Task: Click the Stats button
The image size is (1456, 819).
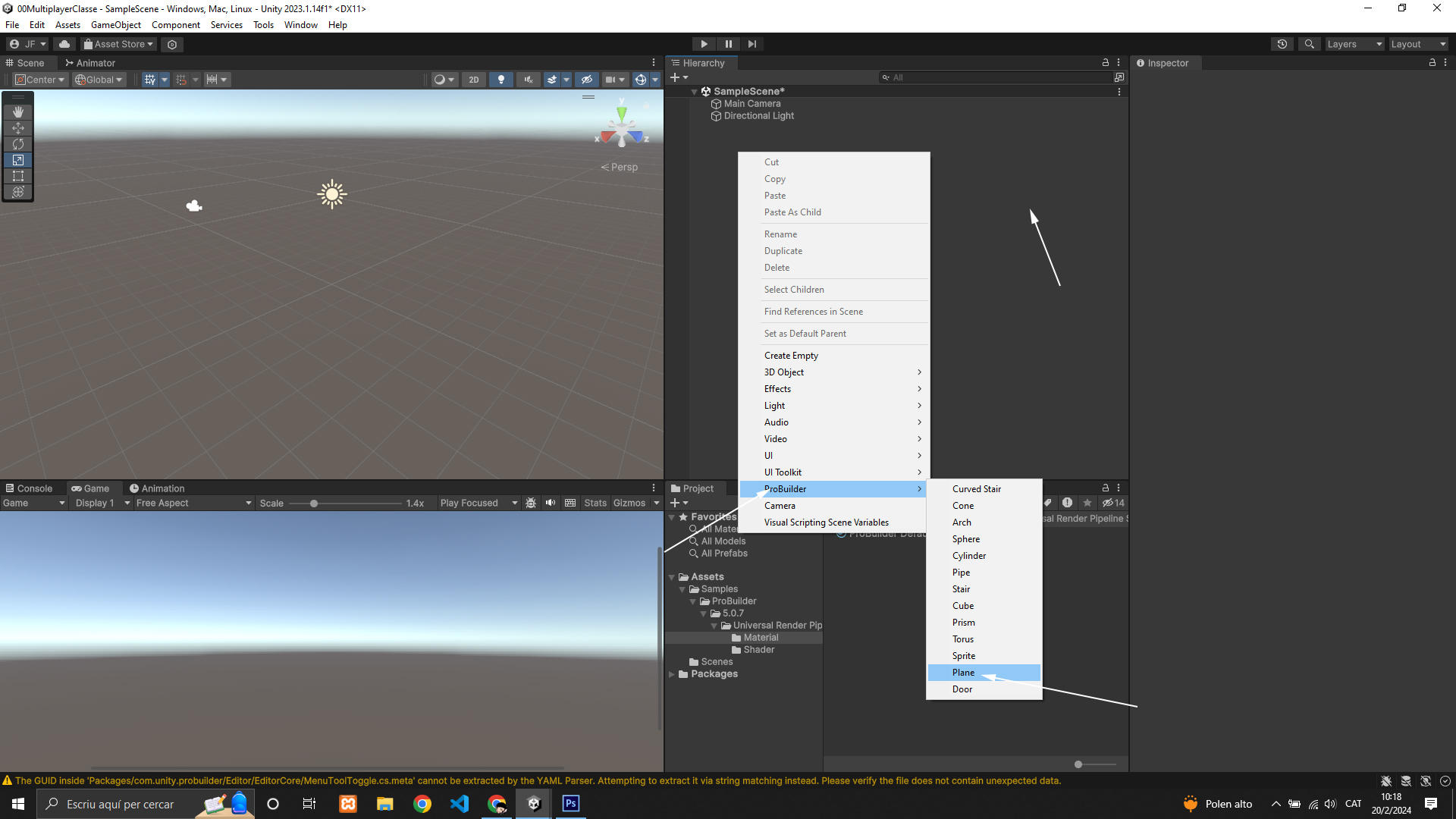Action: tap(595, 503)
